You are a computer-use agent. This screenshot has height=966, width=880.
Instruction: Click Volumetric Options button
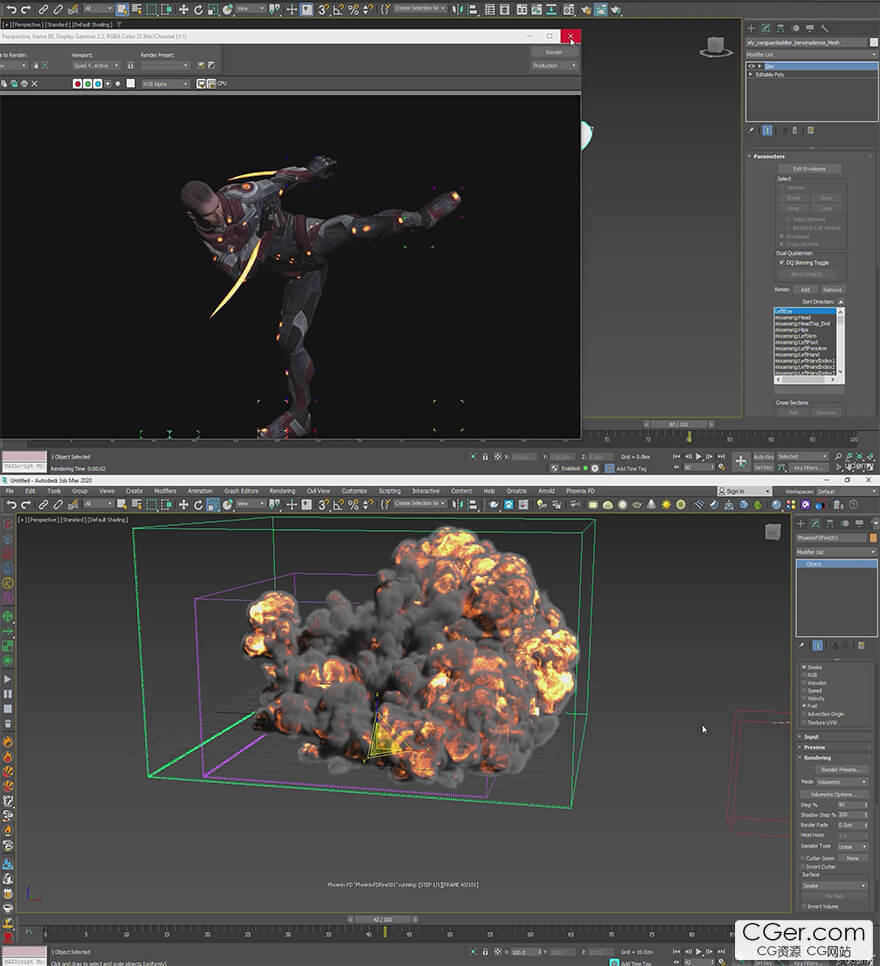click(834, 794)
